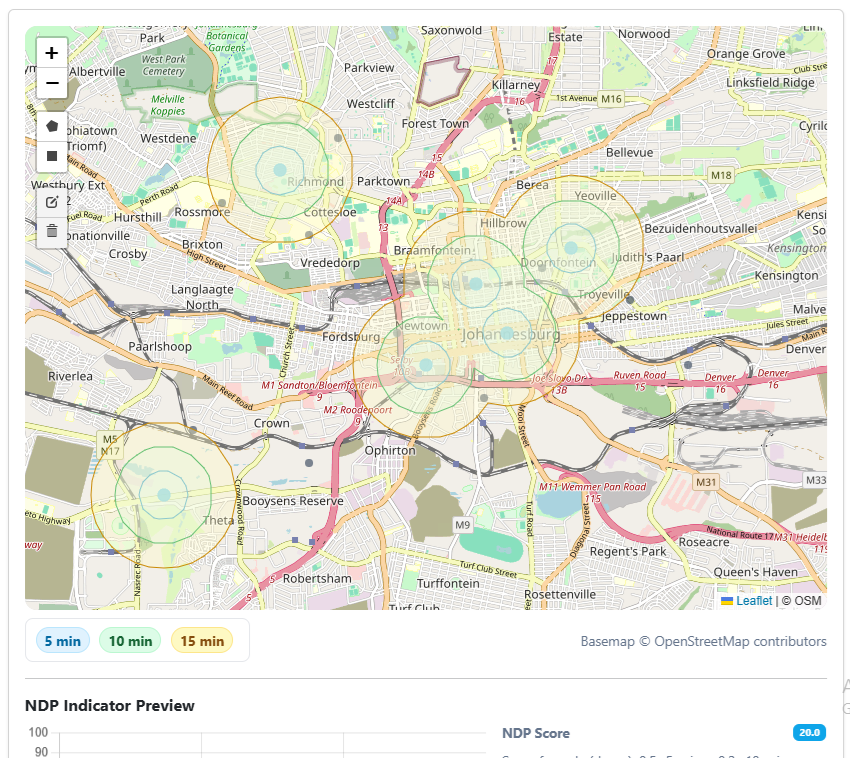850x758 pixels.
Task: Click the delete layers trash icon
Action: tap(52, 231)
